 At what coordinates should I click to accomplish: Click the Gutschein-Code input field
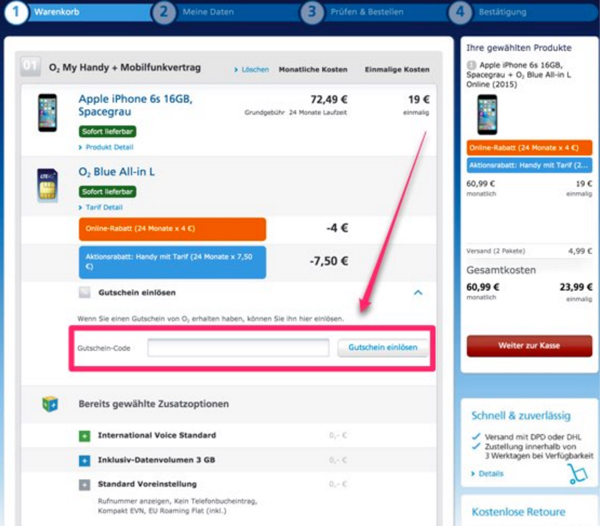pos(238,348)
